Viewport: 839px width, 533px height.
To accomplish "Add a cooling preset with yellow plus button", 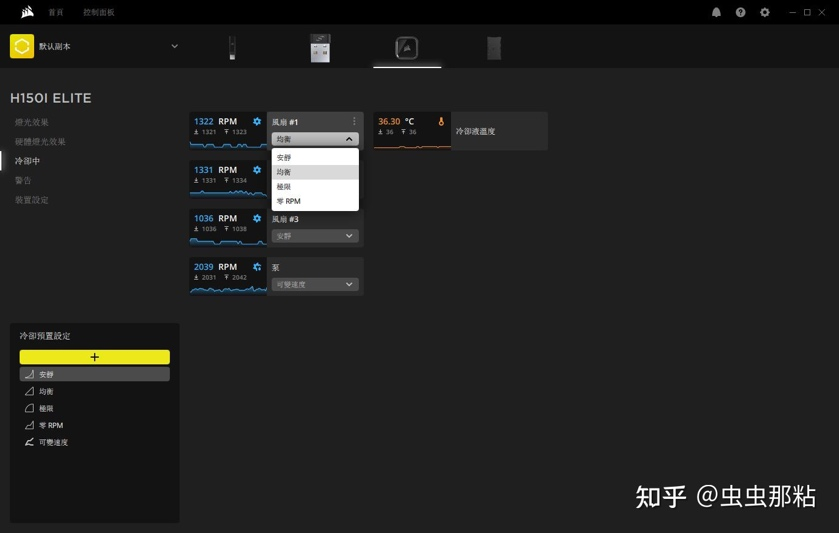I will pyautogui.click(x=95, y=357).
